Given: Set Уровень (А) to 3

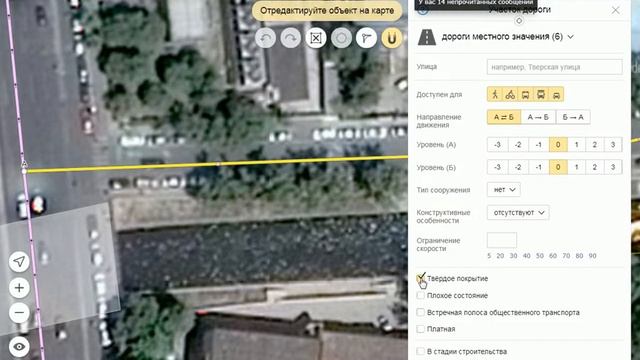Looking at the screenshot, I should 613,144.
